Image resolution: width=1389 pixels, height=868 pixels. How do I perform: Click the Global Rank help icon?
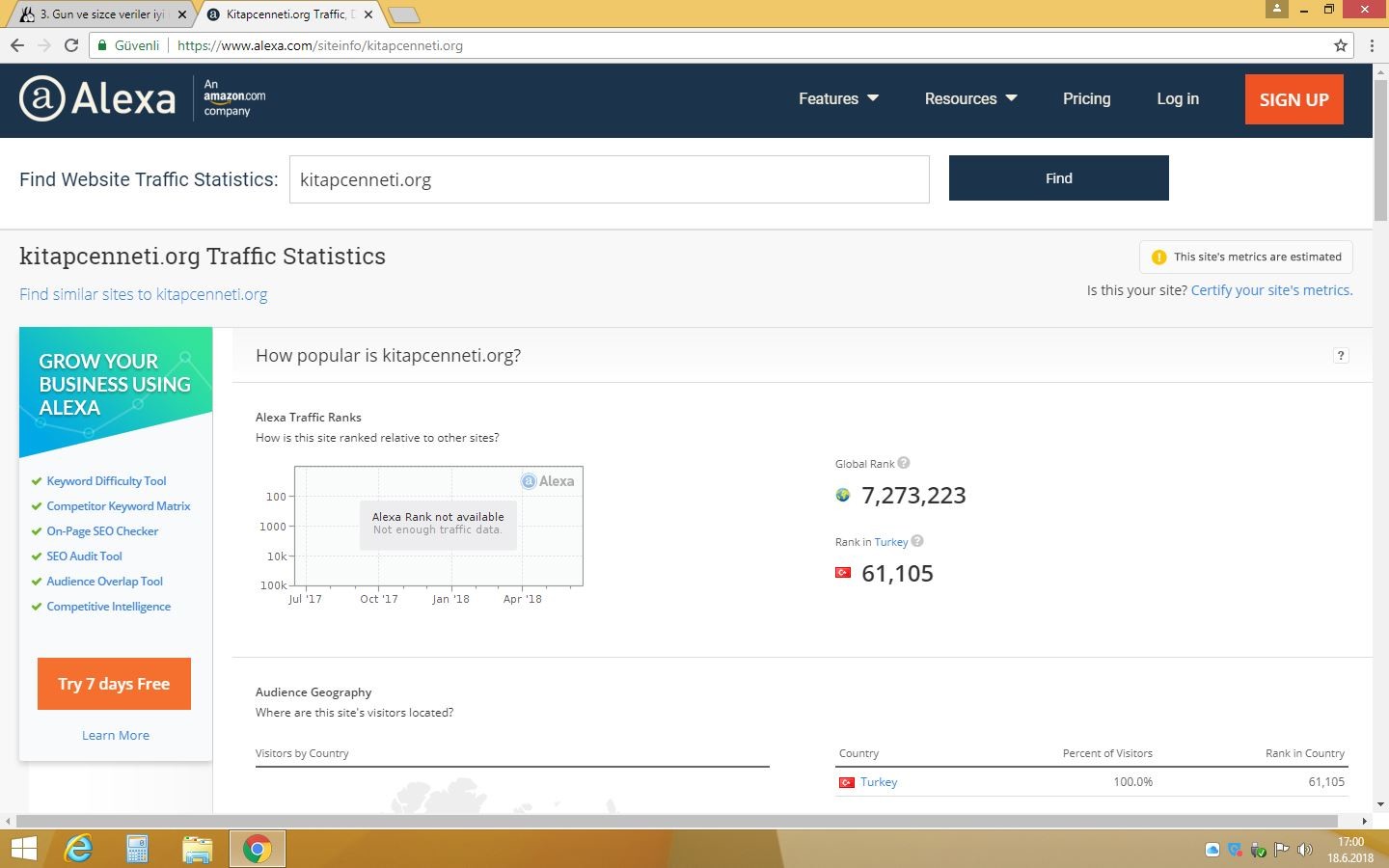coord(904,463)
